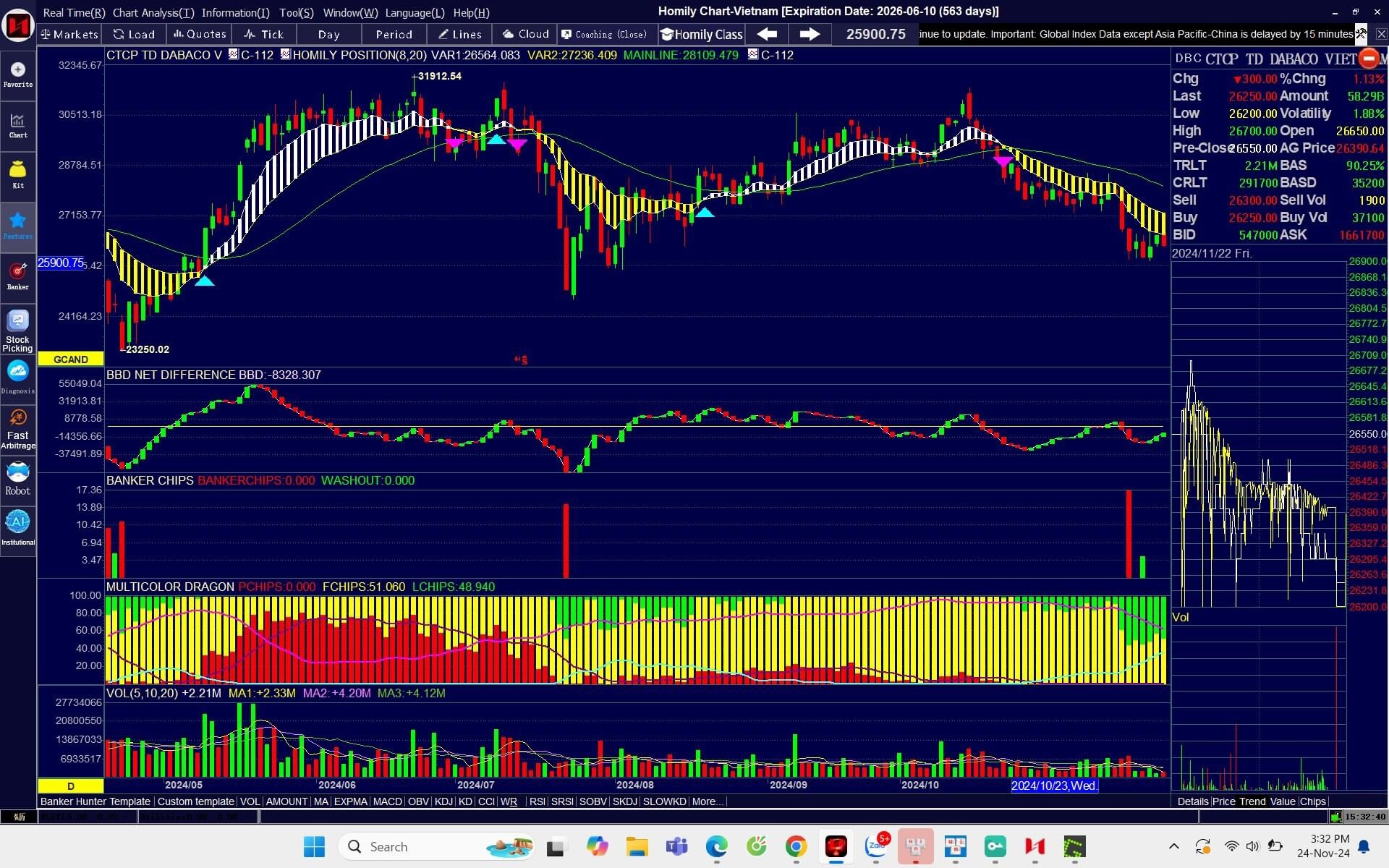Open Quotes from the toolbar
Image resolution: width=1389 pixels, height=868 pixels.
(200, 34)
